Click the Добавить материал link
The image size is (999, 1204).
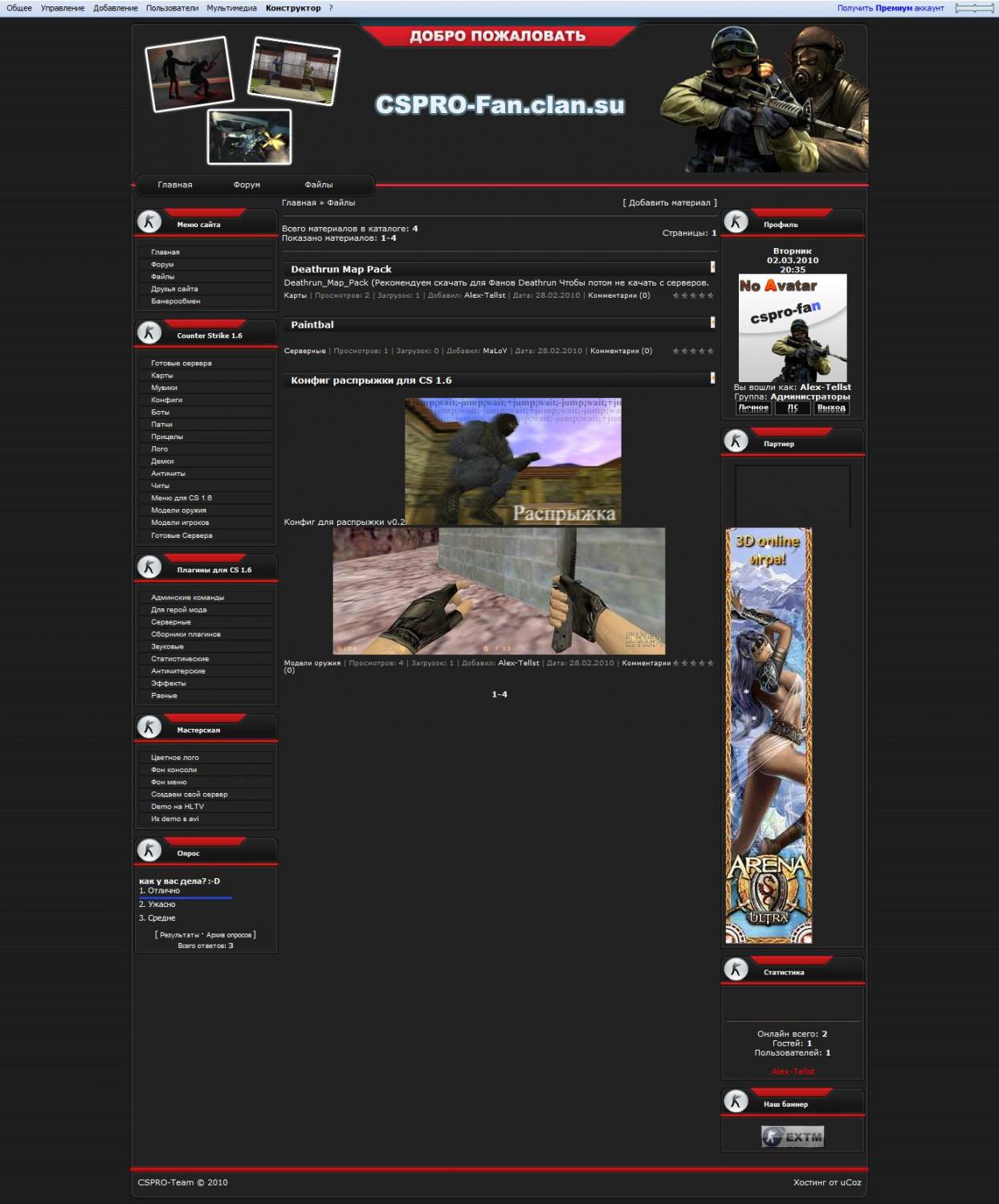670,203
